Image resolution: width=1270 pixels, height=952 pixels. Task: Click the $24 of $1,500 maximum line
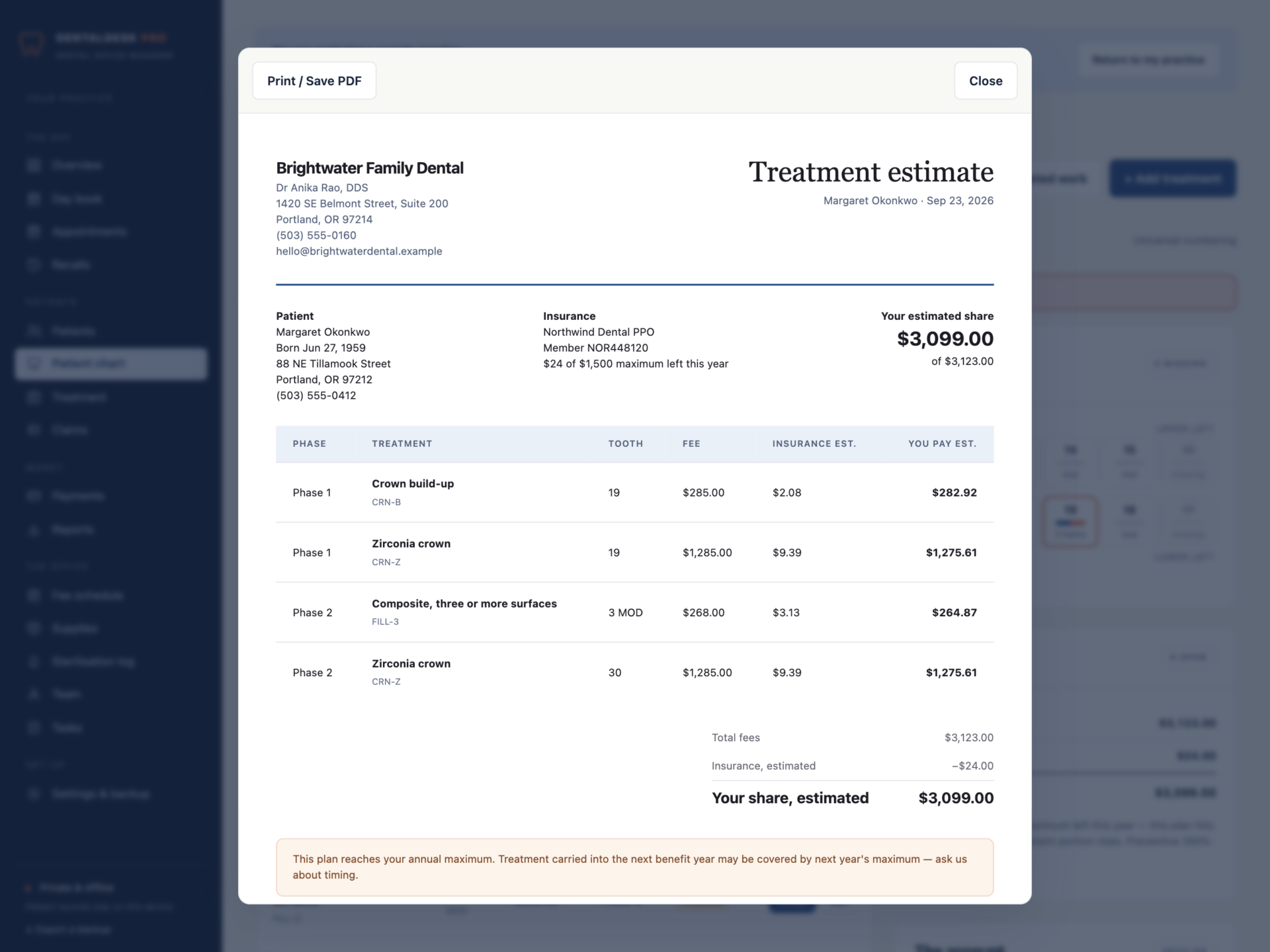636,364
